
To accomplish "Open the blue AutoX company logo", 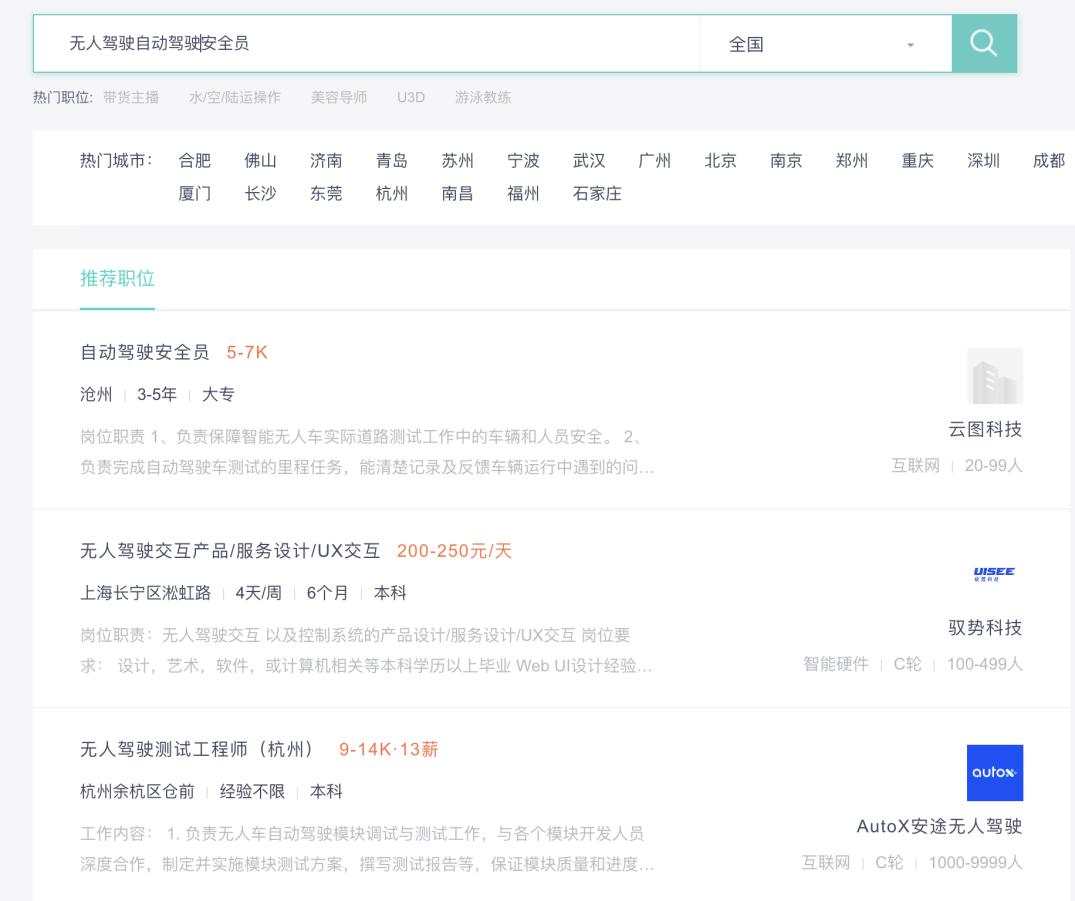I will tap(995, 773).
